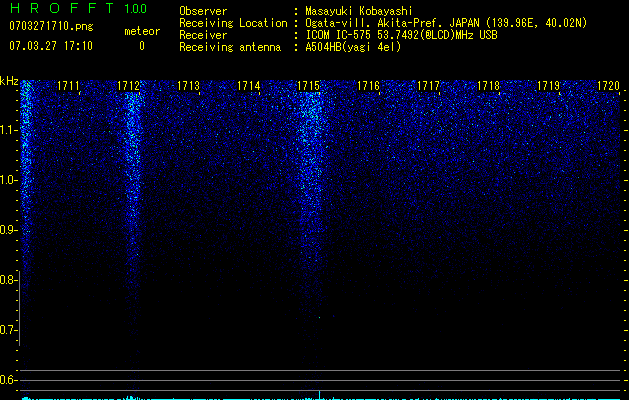Click the 1719 time marker
The height and width of the screenshot is (400, 629).
coord(548,86)
